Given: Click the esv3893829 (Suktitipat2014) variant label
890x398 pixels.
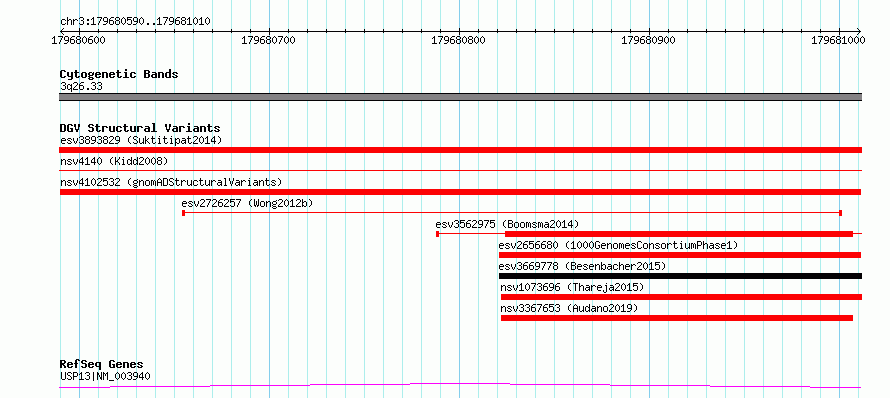Looking at the screenshot, I should click(x=141, y=140).
